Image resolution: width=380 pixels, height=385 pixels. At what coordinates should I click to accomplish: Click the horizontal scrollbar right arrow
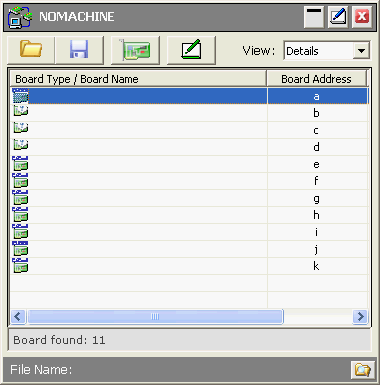pyautogui.click(x=360, y=316)
